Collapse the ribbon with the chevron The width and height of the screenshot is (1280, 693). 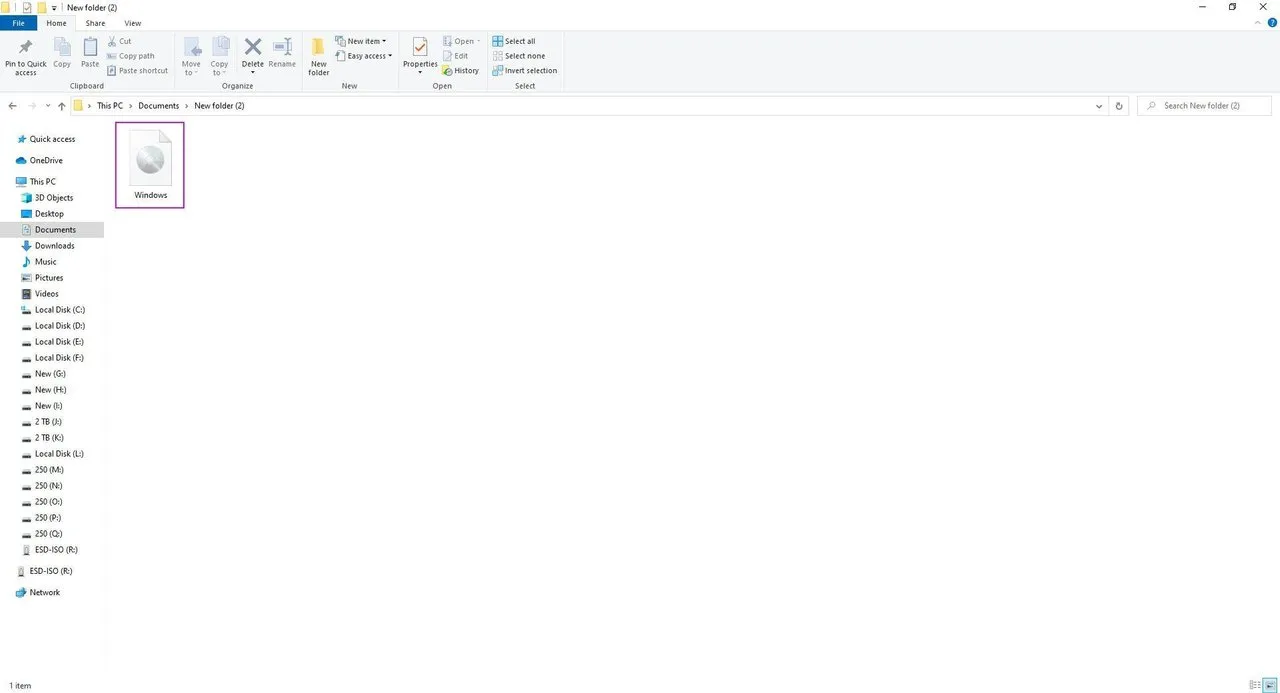tap(1256, 23)
